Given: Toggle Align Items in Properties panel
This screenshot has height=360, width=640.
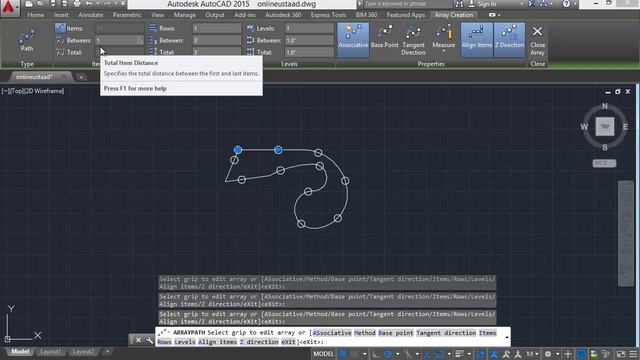Looking at the screenshot, I should [x=477, y=40].
